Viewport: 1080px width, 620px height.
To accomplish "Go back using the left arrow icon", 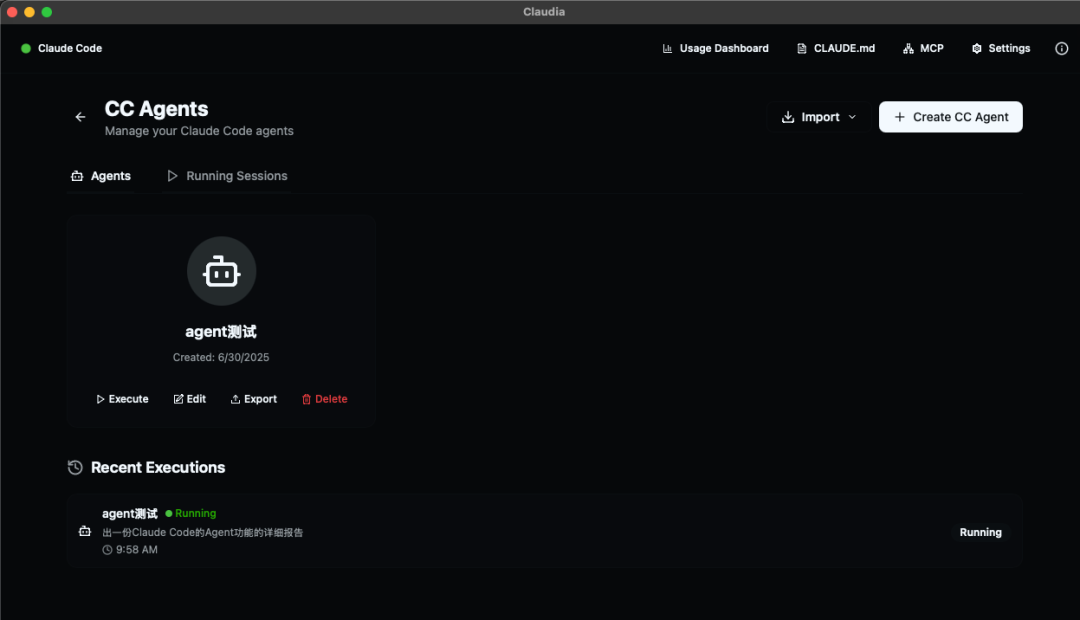I will click(x=81, y=117).
